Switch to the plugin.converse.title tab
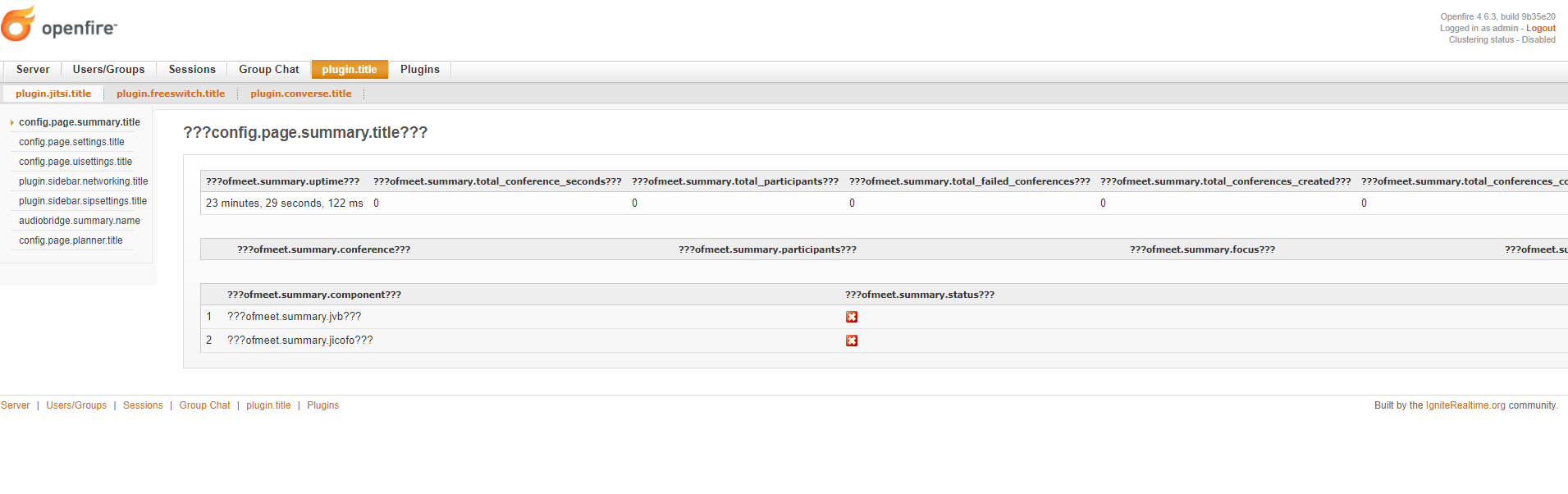The height and width of the screenshot is (494, 1568). [x=300, y=93]
